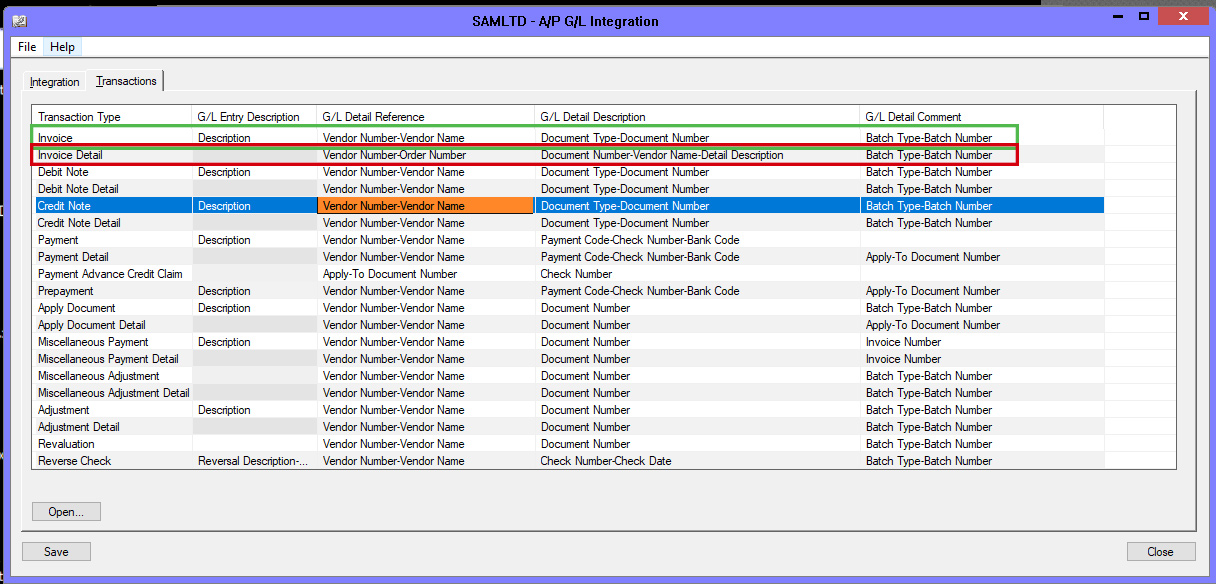Click the highlighted 'Credit Note' transaction cell
The height and width of the screenshot is (584, 1216).
112,206
